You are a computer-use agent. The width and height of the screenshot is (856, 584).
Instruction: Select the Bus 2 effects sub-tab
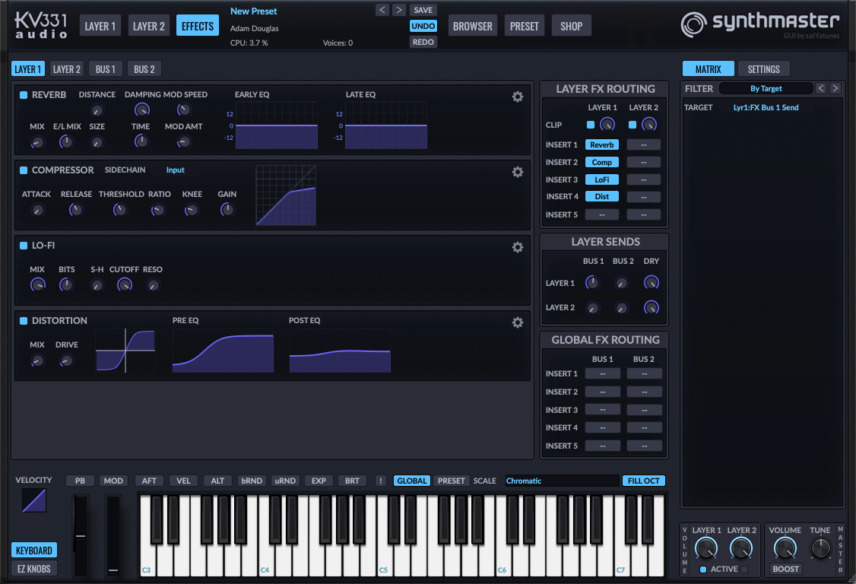tap(144, 69)
